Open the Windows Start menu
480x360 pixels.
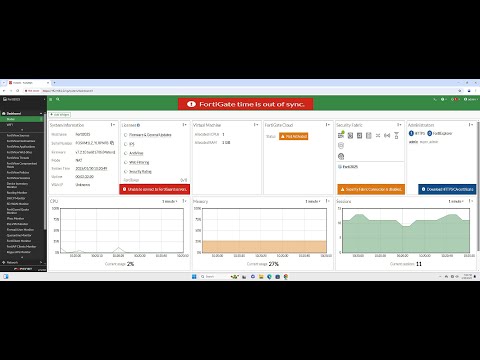click(194, 277)
